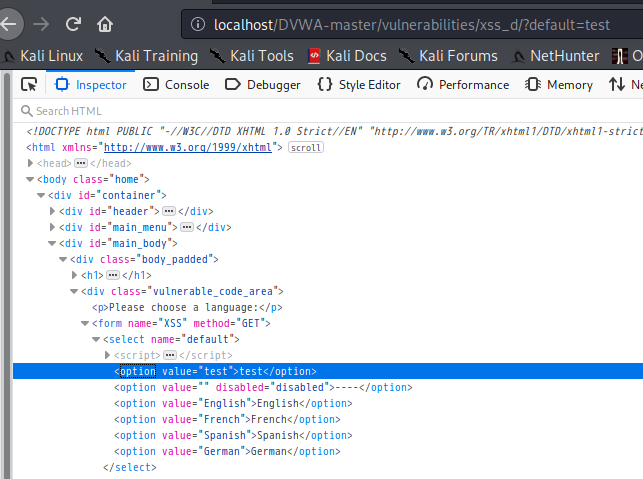Go to the browser home page
Screen dimensions: 643x479
105,24
